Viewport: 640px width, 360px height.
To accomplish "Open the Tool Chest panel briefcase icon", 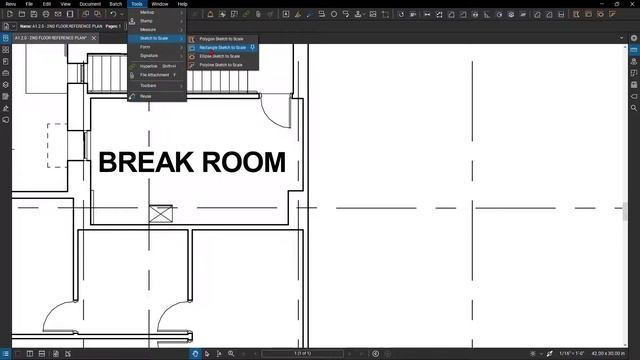I will 5,73.
